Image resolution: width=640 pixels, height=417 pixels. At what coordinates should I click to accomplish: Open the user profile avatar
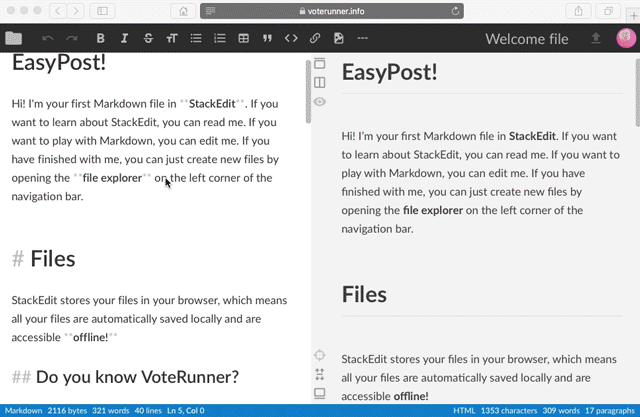point(626,38)
